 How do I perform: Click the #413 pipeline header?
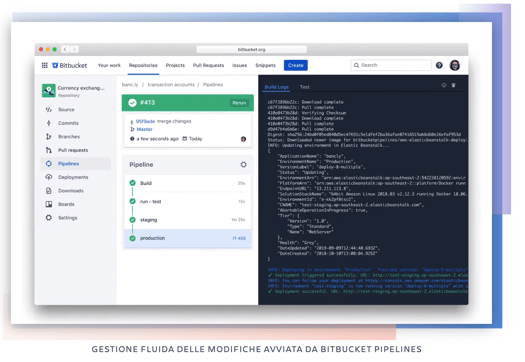click(188, 103)
